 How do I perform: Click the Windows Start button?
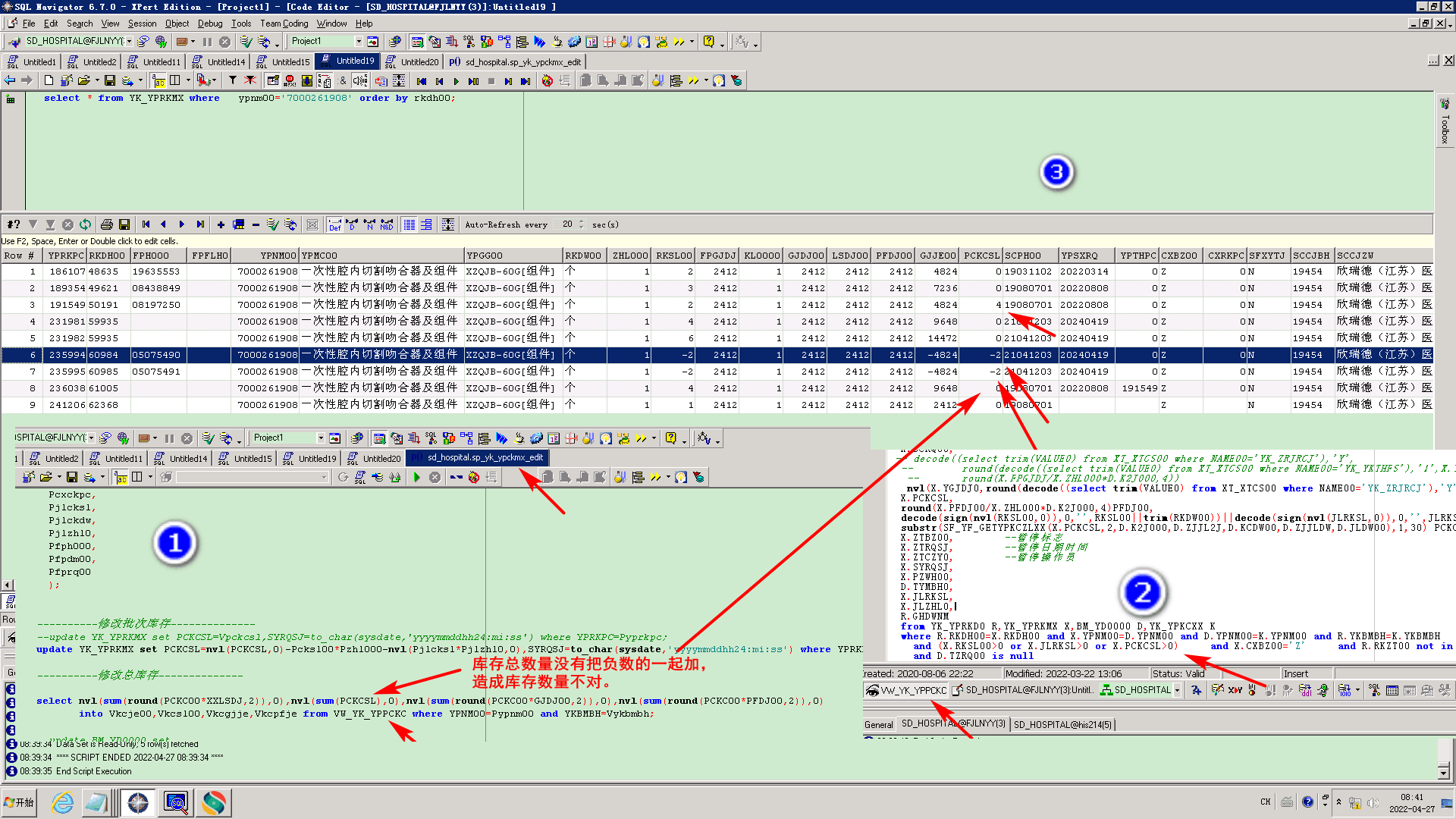[20, 802]
